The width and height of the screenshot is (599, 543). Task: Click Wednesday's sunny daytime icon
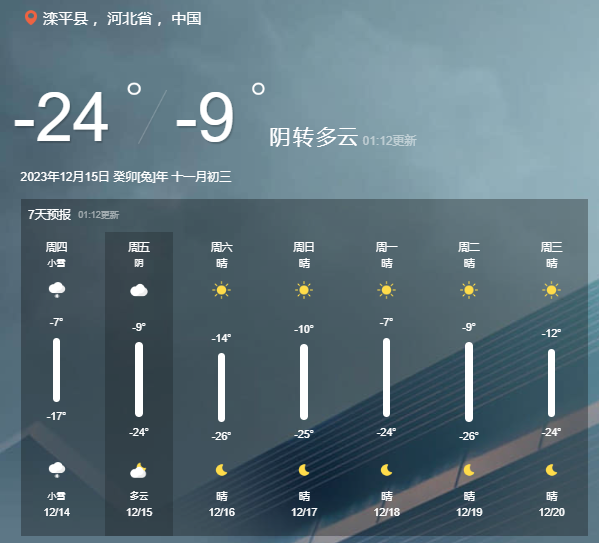(551, 290)
